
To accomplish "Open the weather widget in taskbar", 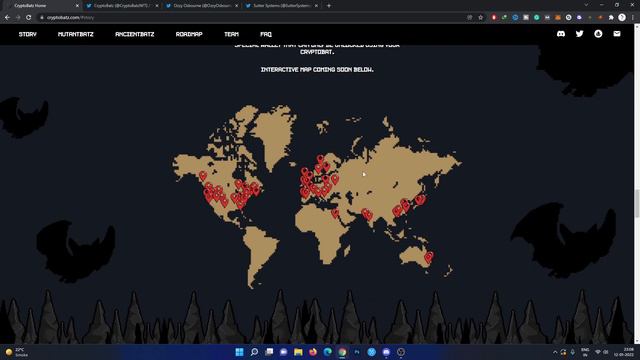I will coord(16,352).
